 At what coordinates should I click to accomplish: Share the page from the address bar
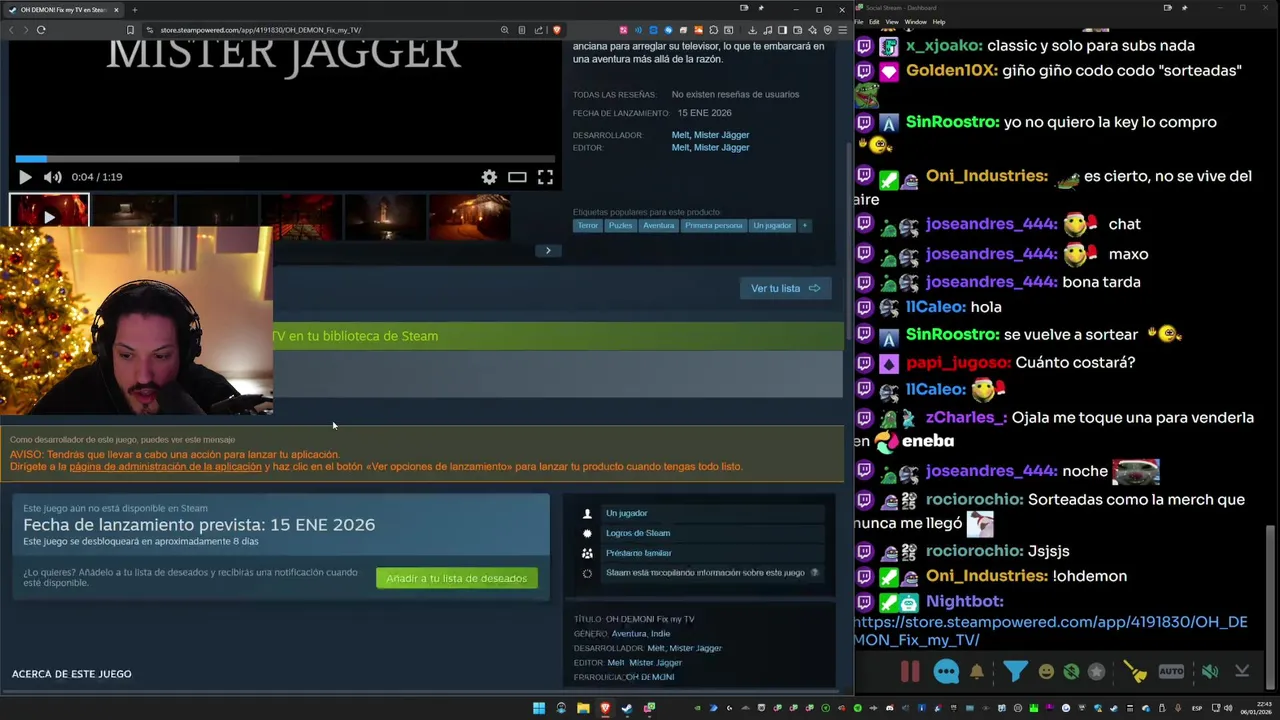(x=539, y=30)
